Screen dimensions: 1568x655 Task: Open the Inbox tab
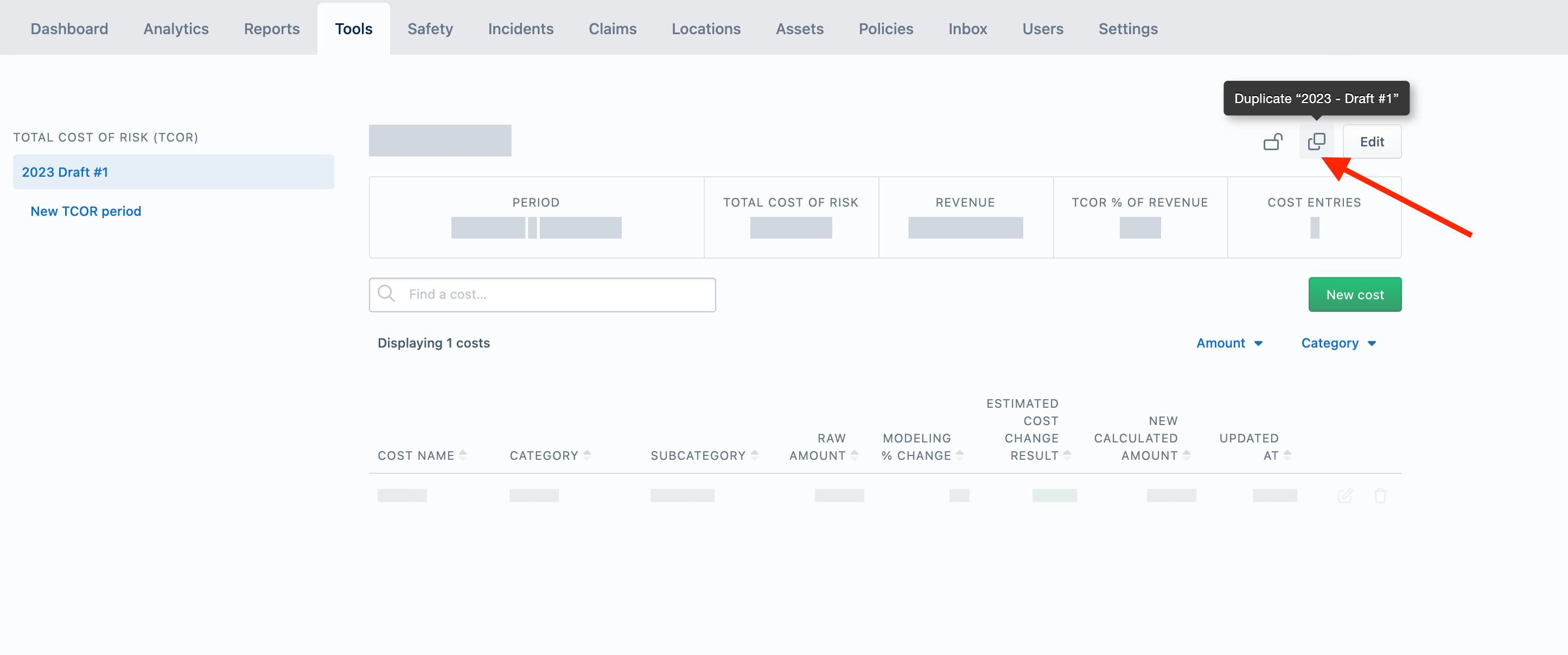967,29
